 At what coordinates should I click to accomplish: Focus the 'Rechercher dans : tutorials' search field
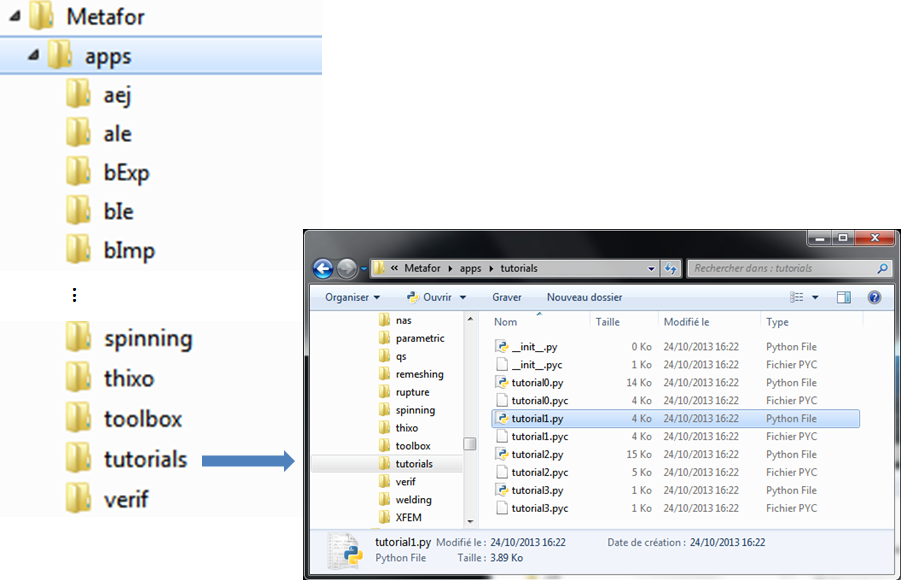click(788, 268)
